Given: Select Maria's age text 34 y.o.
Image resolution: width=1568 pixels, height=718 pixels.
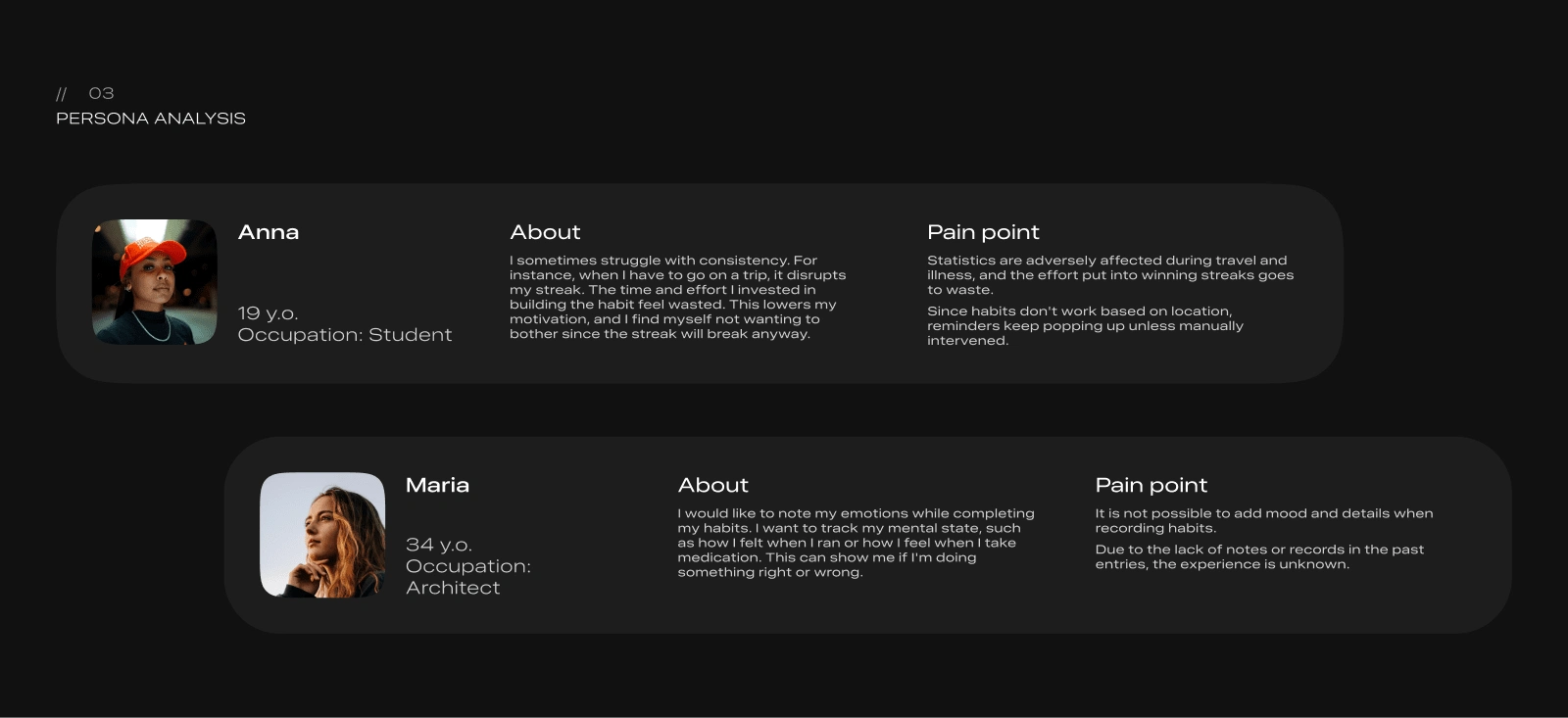Looking at the screenshot, I should pos(439,545).
